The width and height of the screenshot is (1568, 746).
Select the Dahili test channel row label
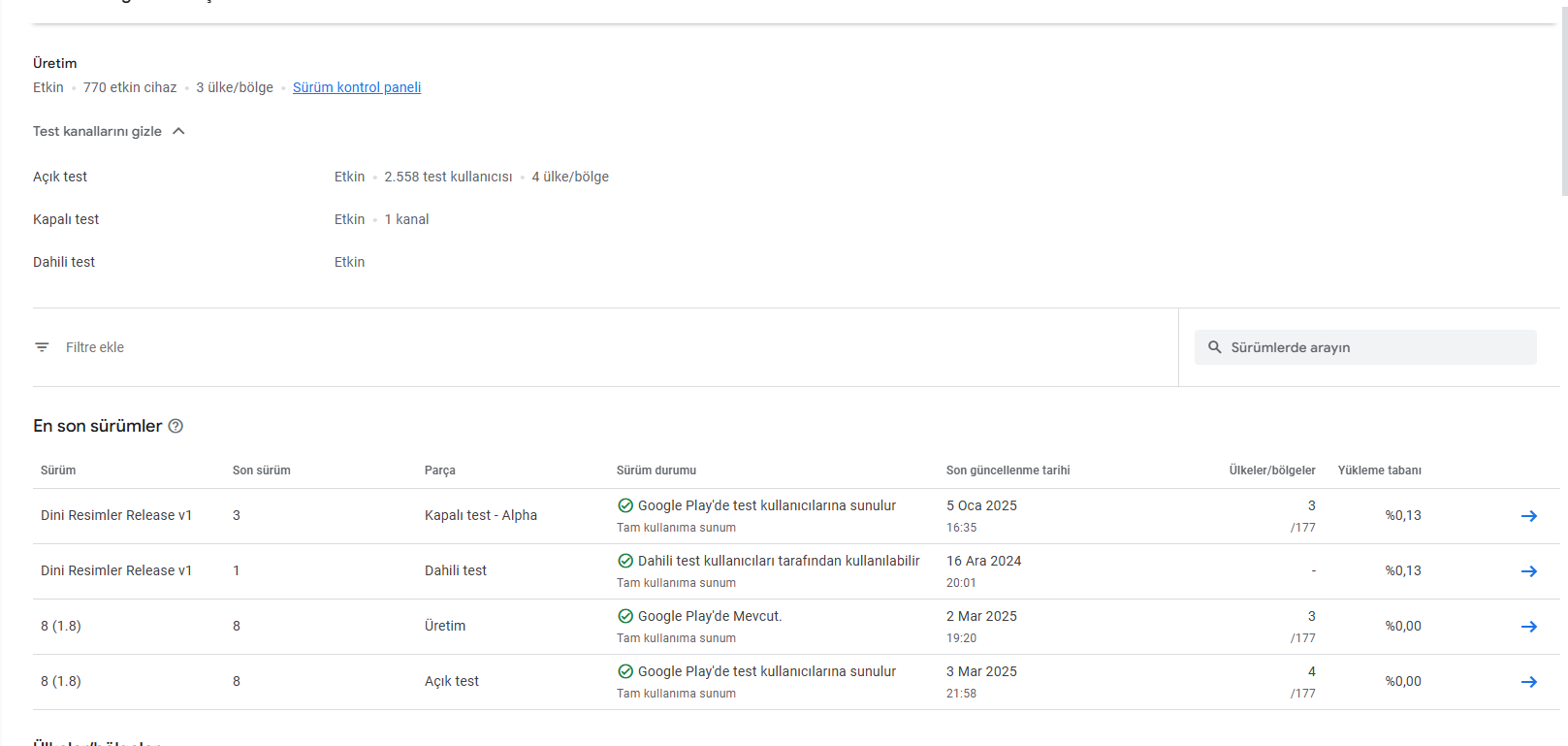(64, 262)
